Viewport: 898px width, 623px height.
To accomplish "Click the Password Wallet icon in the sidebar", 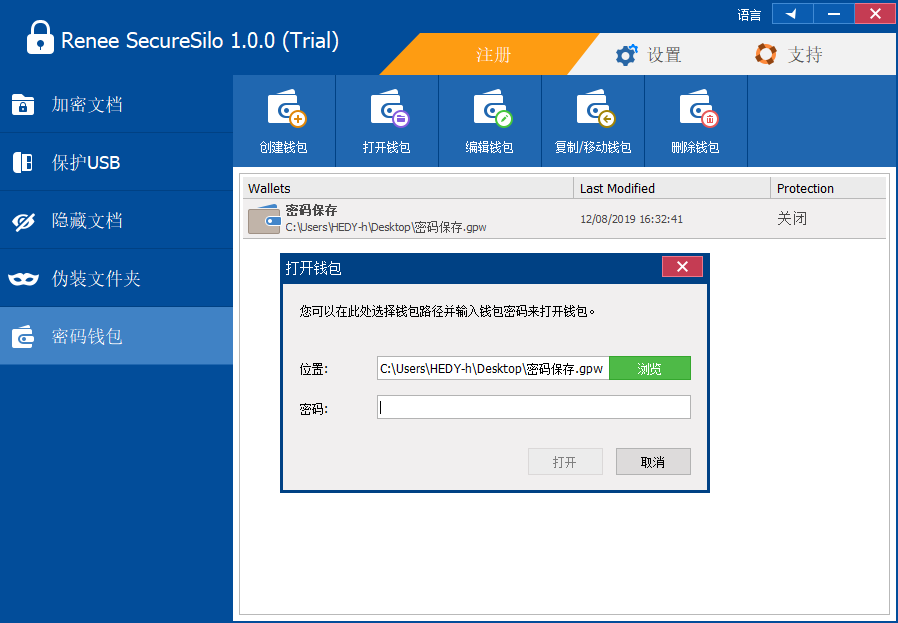I will click(x=23, y=336).
